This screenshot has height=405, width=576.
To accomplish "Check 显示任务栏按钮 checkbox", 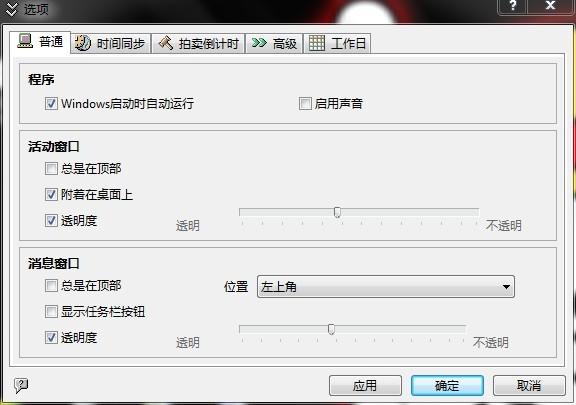I will tap(51, 311).
